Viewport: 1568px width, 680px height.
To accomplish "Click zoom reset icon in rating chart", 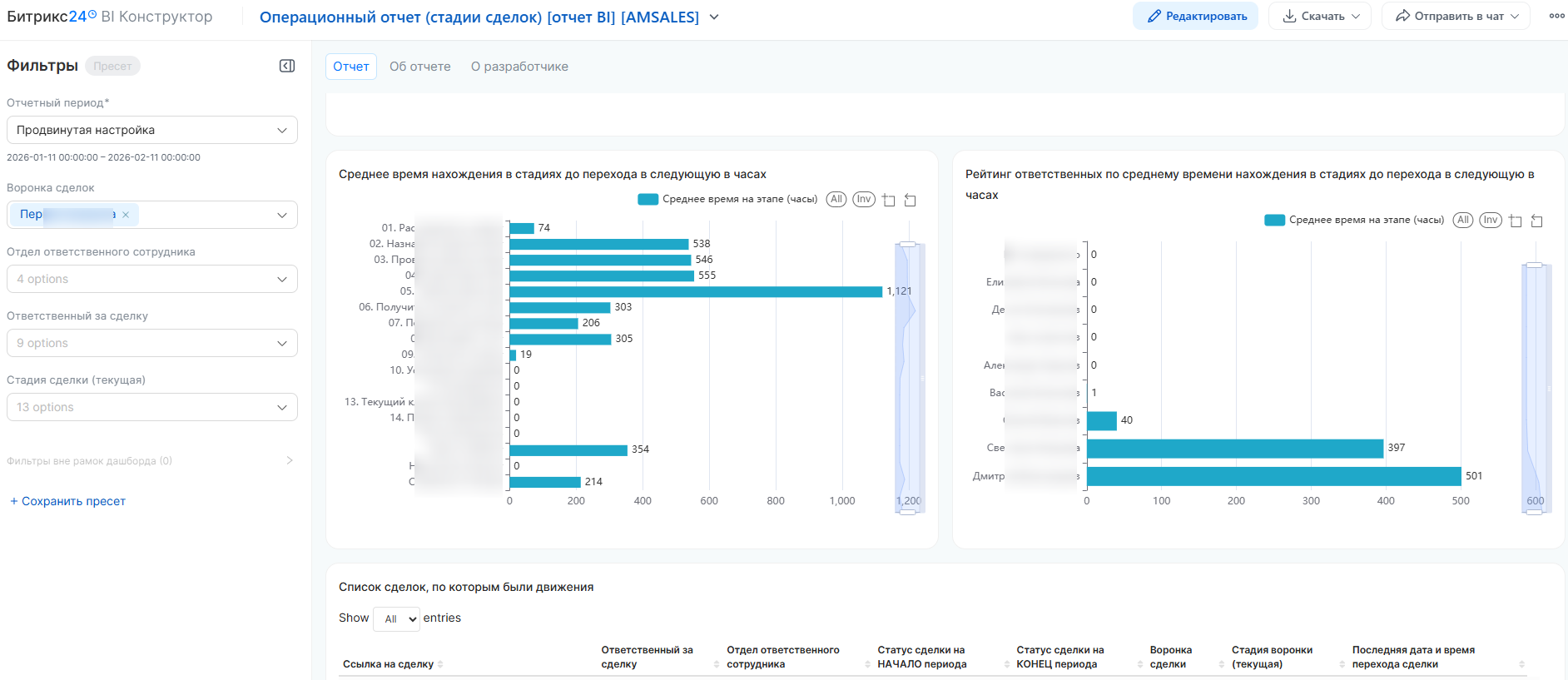I will coord(1537,221).
